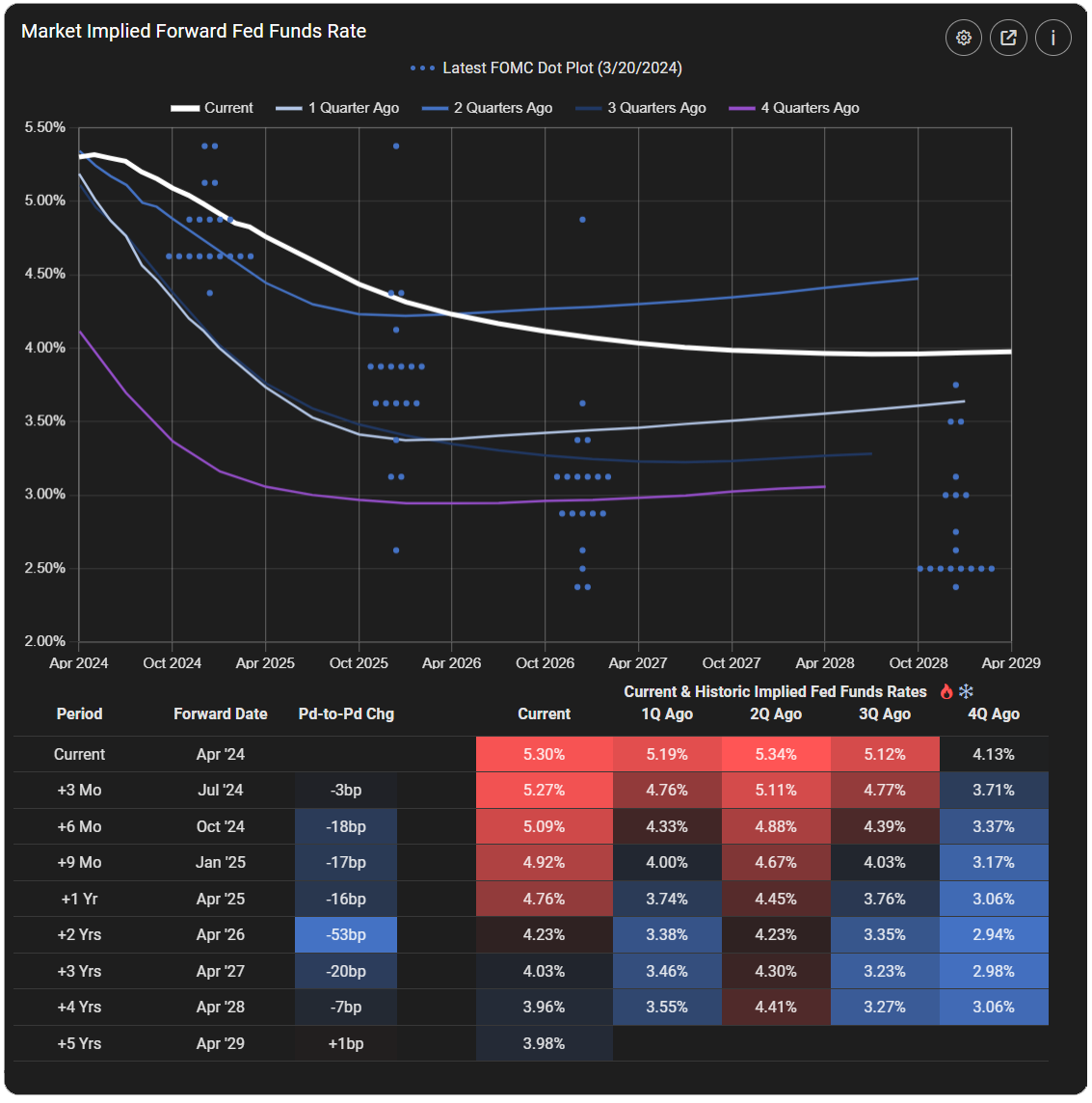Sort by the Period column header

click(79, 713)
